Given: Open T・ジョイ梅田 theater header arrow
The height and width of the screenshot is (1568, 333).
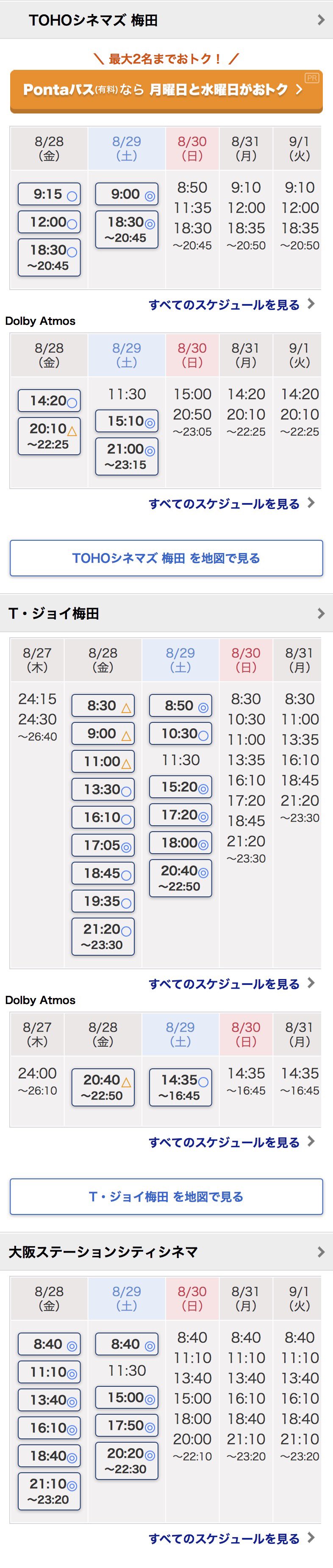Looking at the screenshot, I should click(x=321, y=614).
